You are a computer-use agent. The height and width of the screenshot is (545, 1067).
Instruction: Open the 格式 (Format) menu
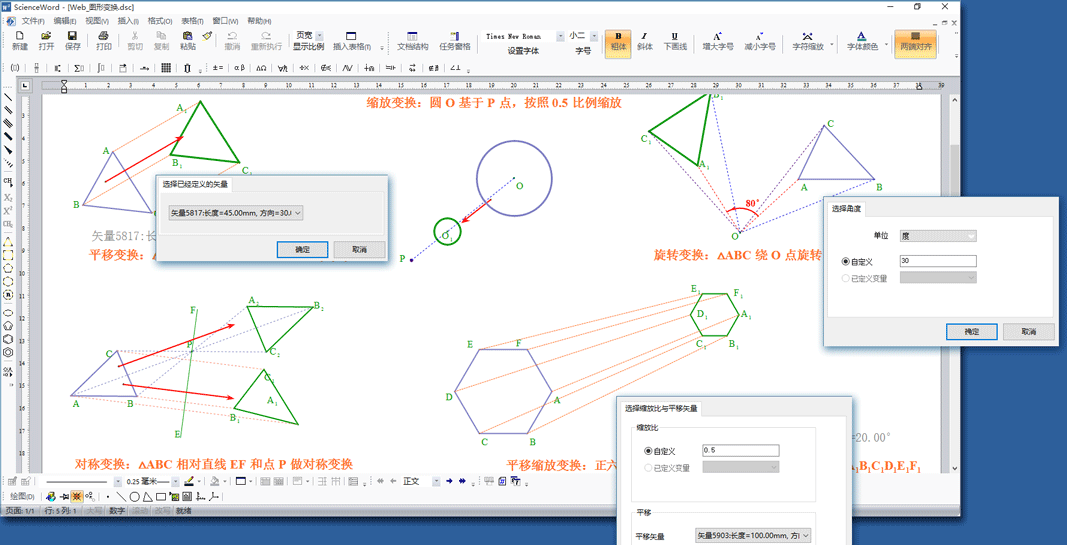(159, 21)
